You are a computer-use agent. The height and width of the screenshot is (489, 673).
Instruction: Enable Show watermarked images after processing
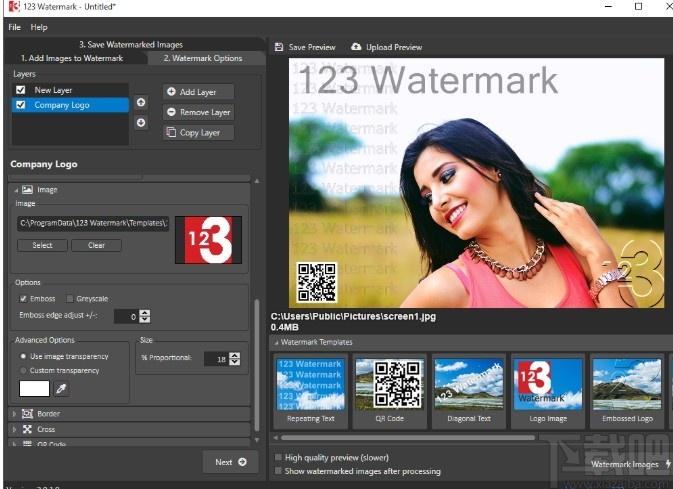click(278, 471)
